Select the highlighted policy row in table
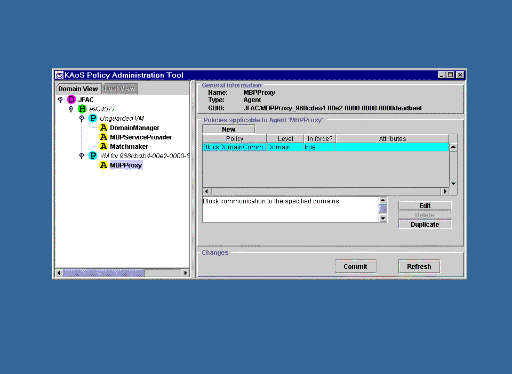 (326, 147)
